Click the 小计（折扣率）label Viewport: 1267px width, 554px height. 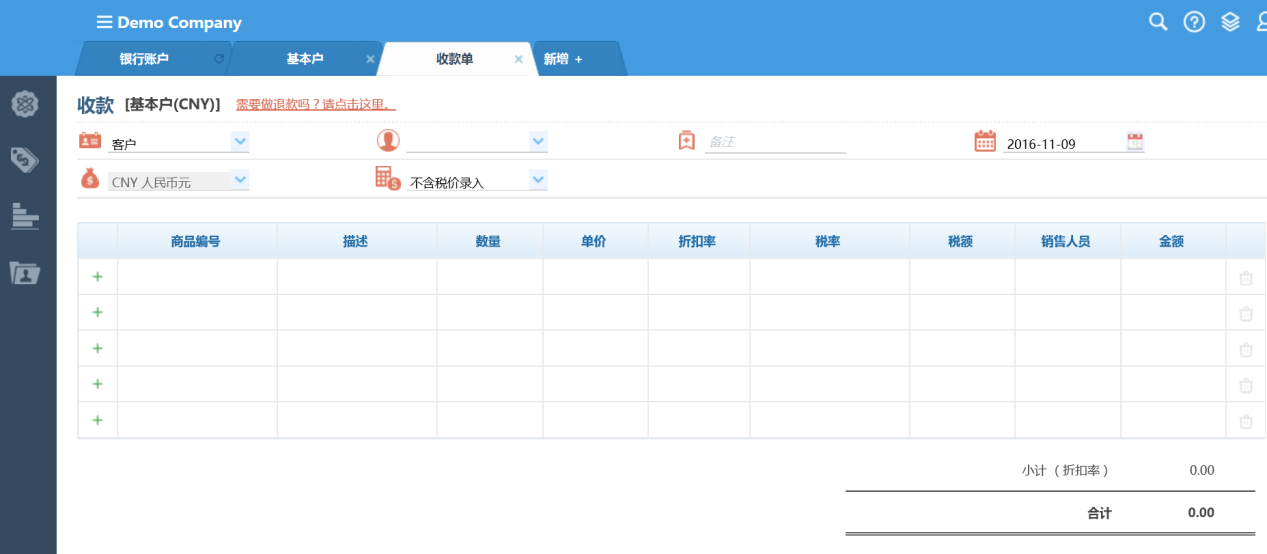[1065, 470]
